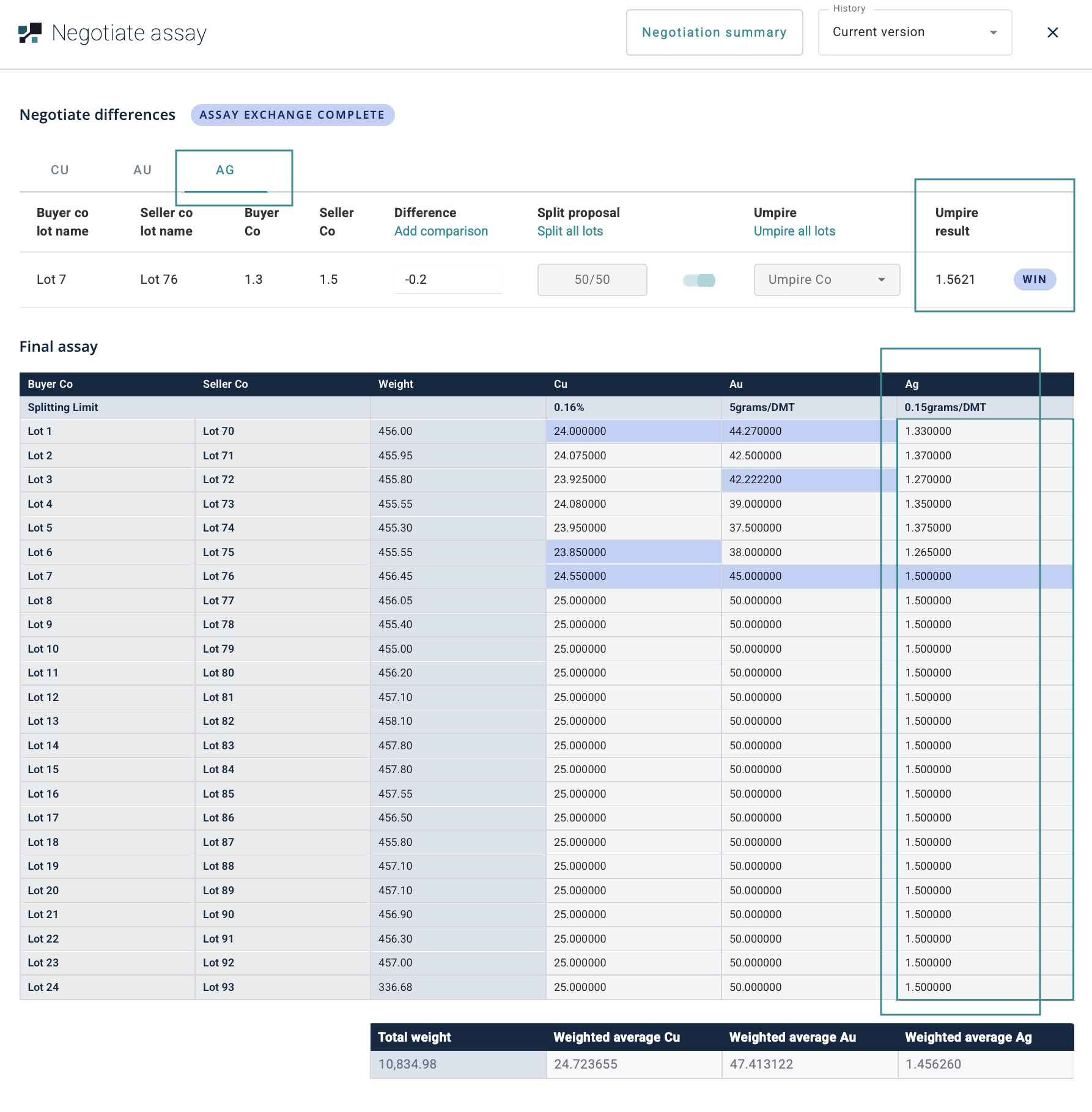This screenshot has height=1112, width=1092.
Task: Click the 50/50 split proposal button
Action: (592, 280)
